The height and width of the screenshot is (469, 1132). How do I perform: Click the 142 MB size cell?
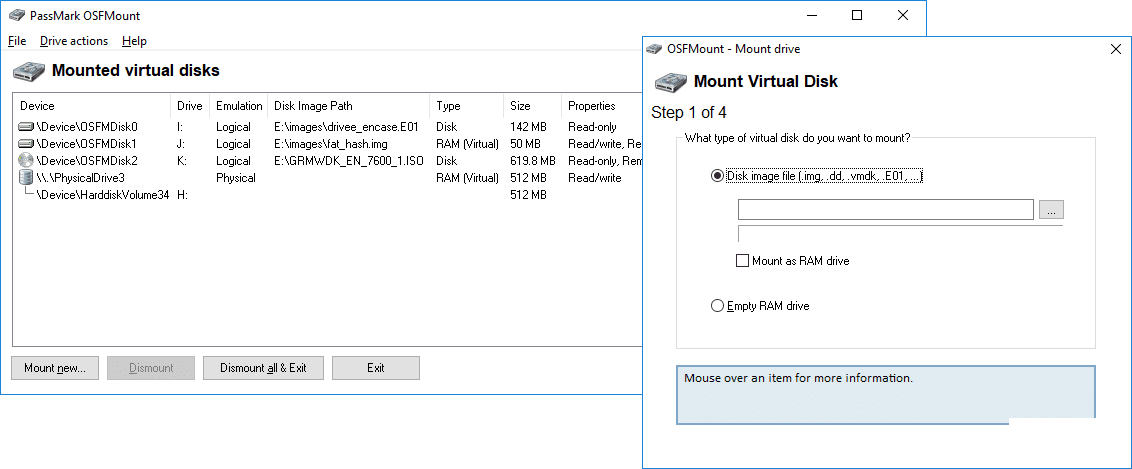tap(529, 127)
